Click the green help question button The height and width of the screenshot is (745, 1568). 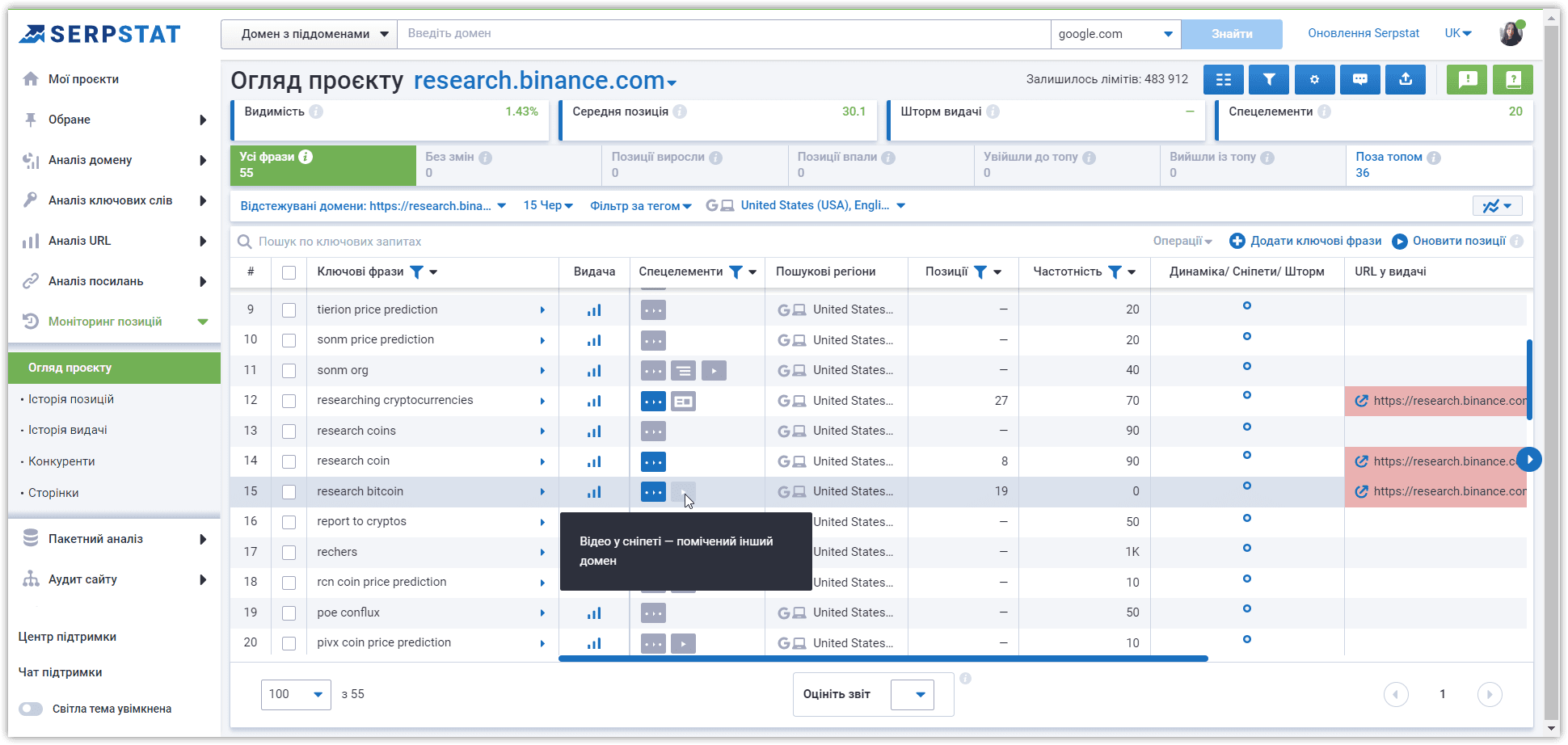click(x=1513, y=79)
